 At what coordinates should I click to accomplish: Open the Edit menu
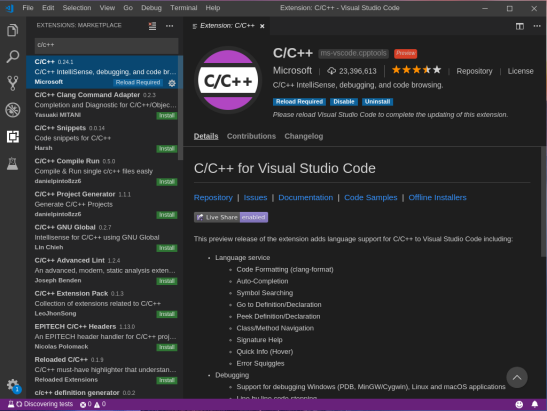tap(48, 8)
